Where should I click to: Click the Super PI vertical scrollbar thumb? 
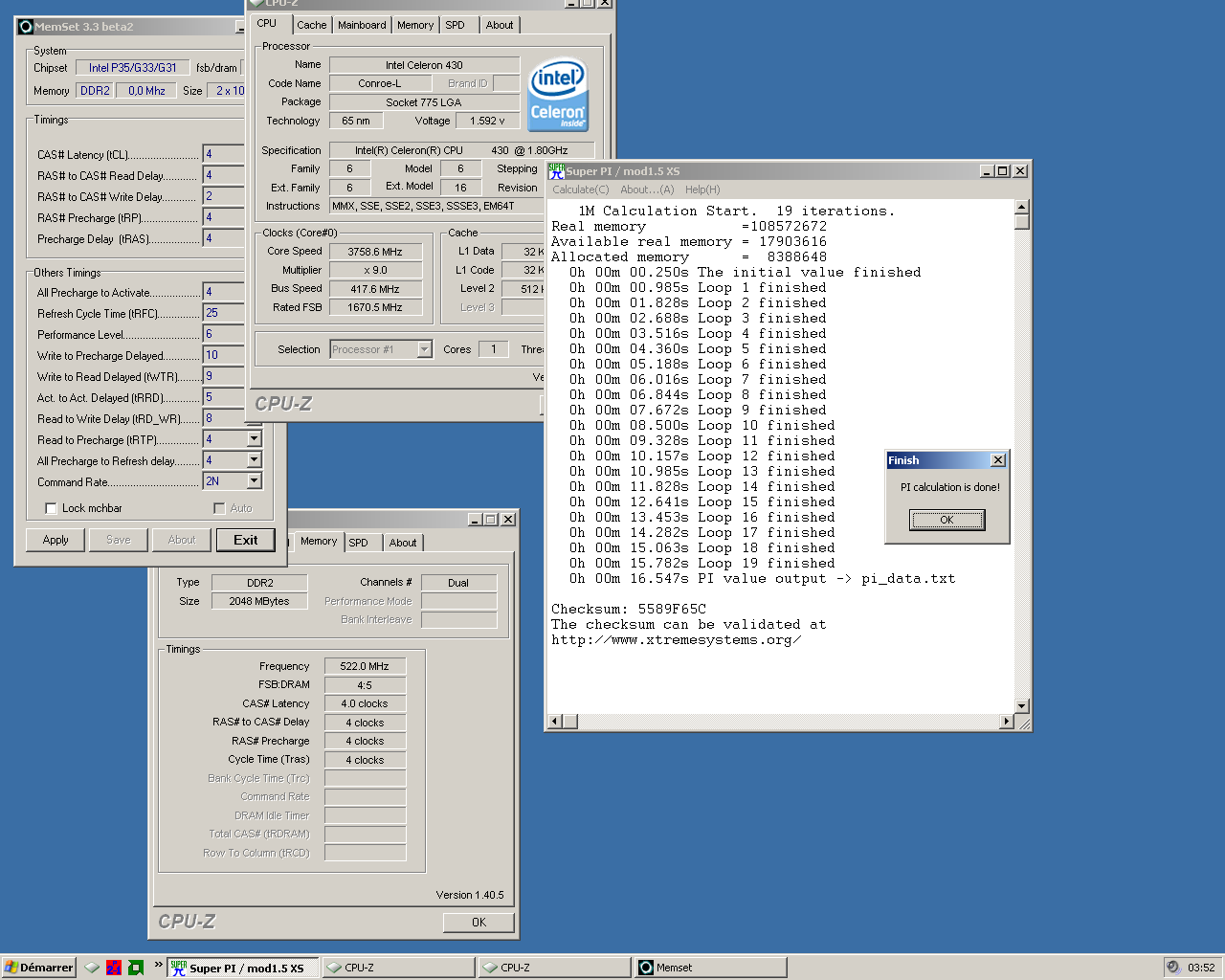point(1021,222)
